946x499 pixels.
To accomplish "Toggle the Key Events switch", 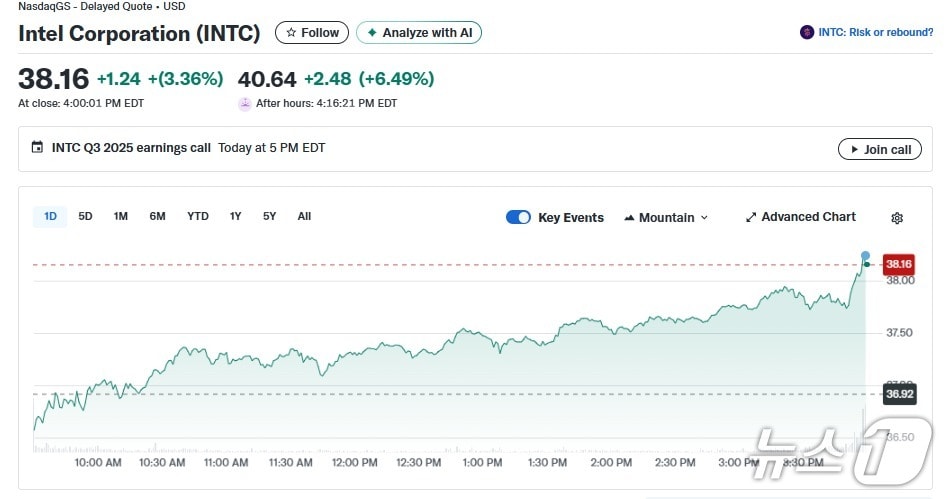I will pyautogui.click(x=518, y=217).
